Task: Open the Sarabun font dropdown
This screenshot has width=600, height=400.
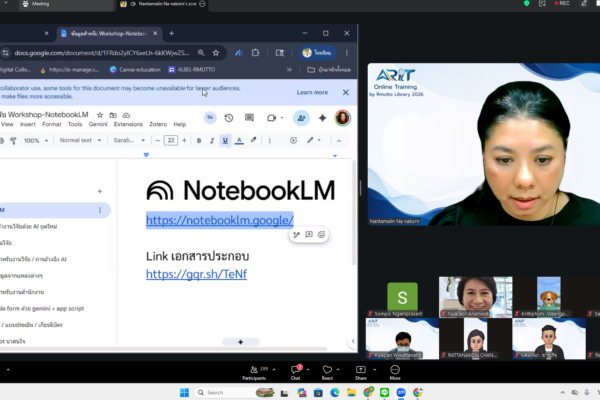Action: pos(129,140)
